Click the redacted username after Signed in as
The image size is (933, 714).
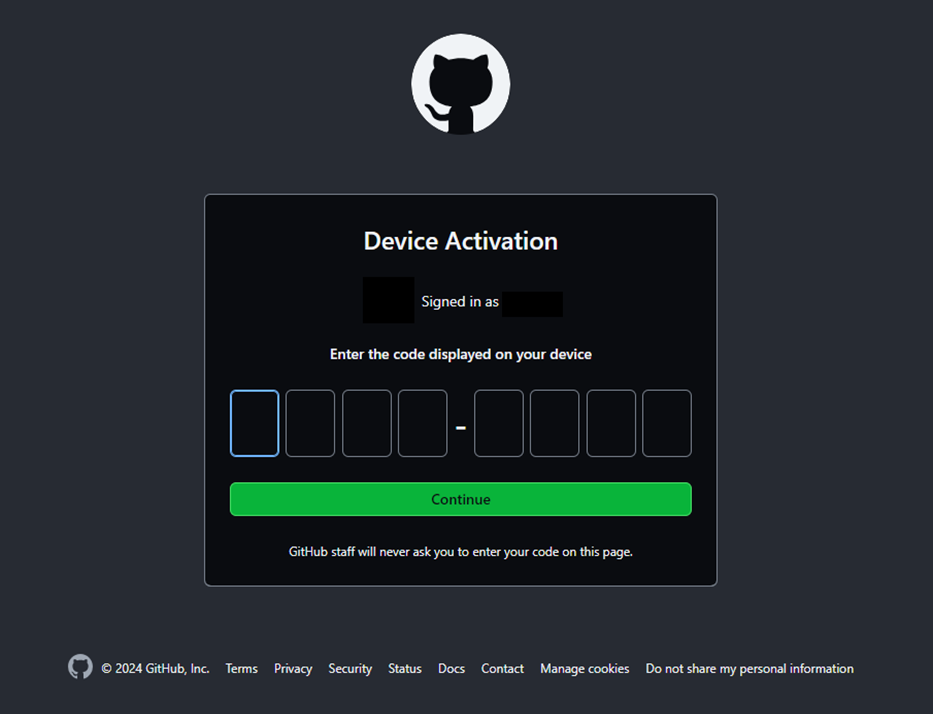pos(533,304)
